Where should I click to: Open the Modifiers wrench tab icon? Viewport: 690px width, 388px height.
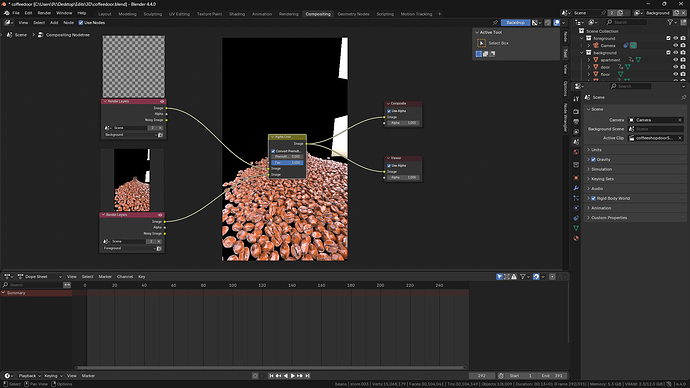pyautogui.click(x=576, y=188)
